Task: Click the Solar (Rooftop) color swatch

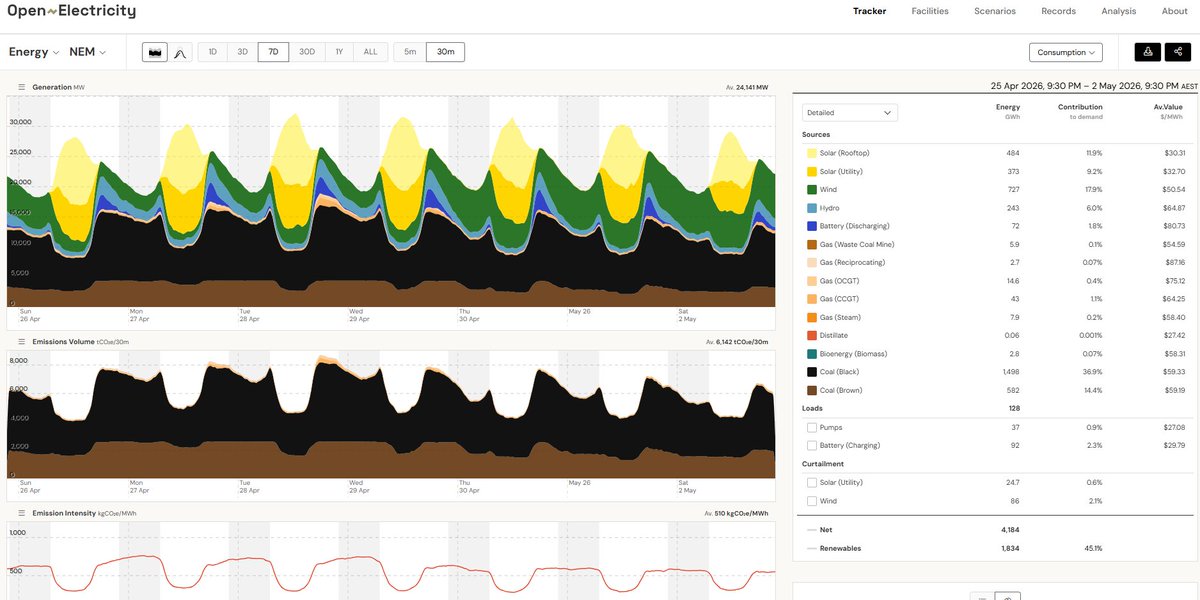Action: [x=812, y=153]
